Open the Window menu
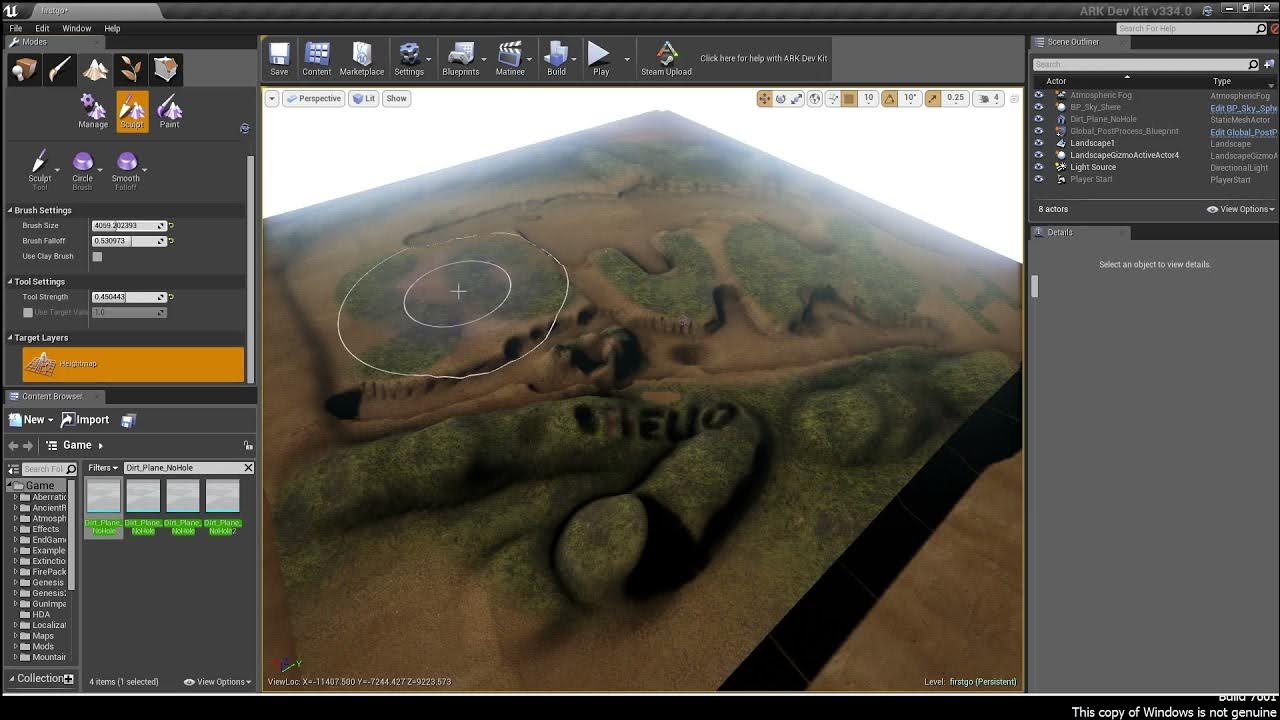This screenshot has height=720, width=1280. point(76,28)
